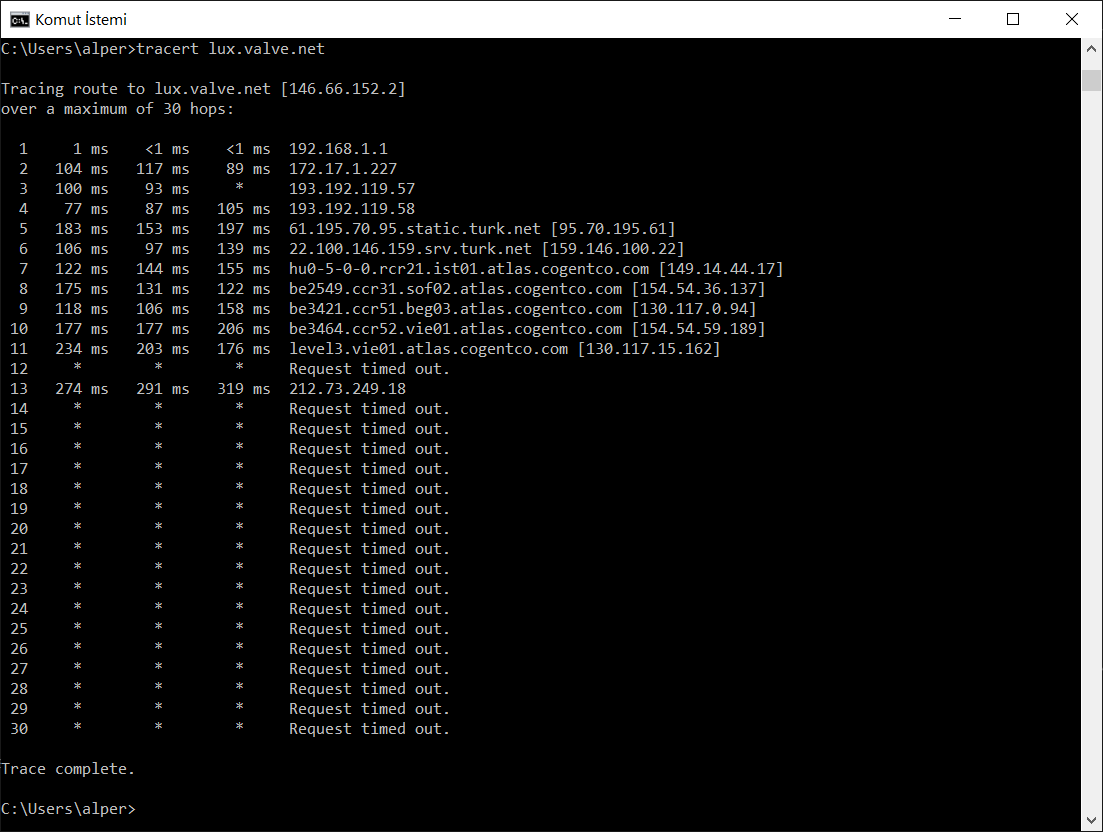
Task: Click hostname be2549.ccr31.sof02.atlas.cogentco.com
Action: [456, 289]
